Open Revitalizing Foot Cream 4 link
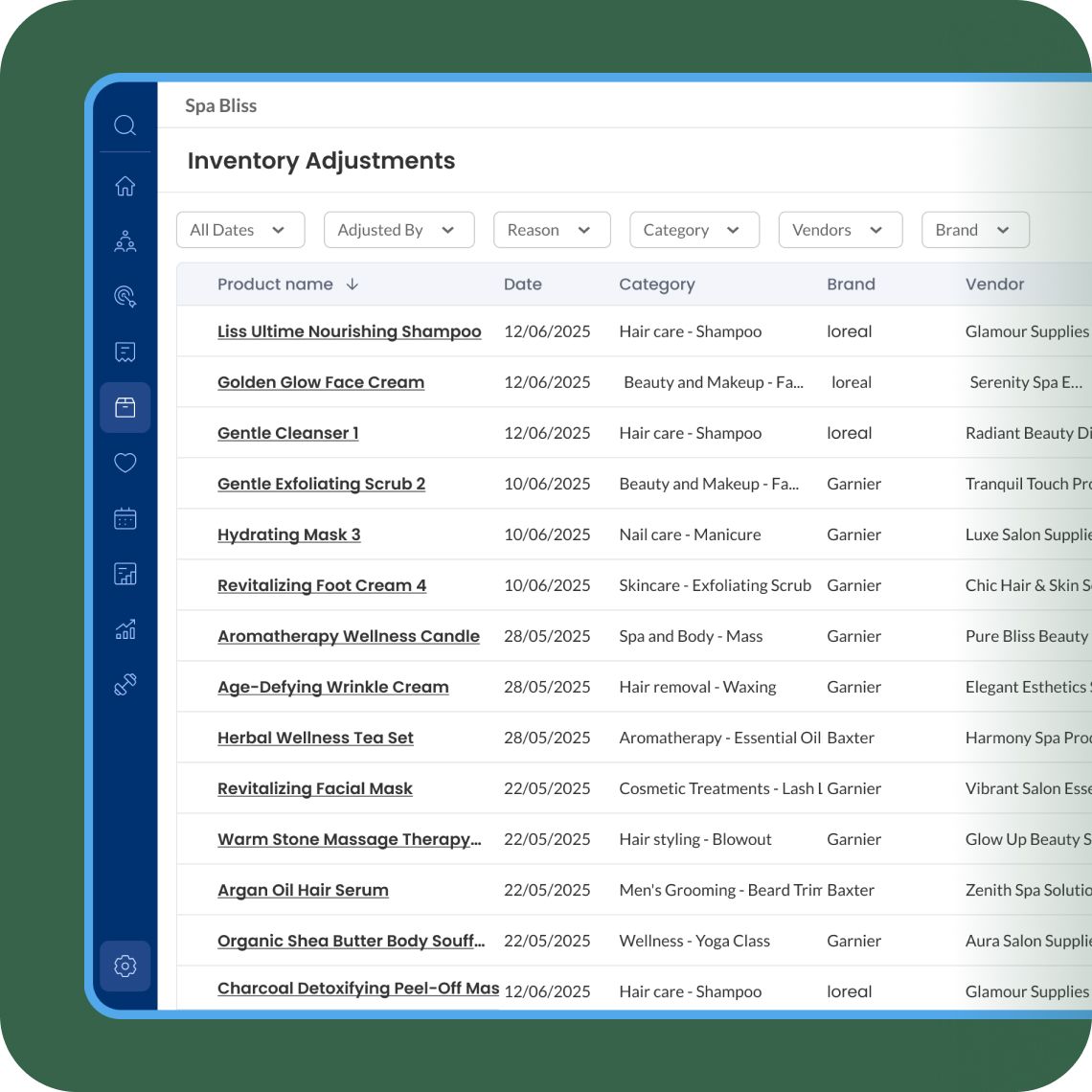1092x1092 pixels. (322, 585)
